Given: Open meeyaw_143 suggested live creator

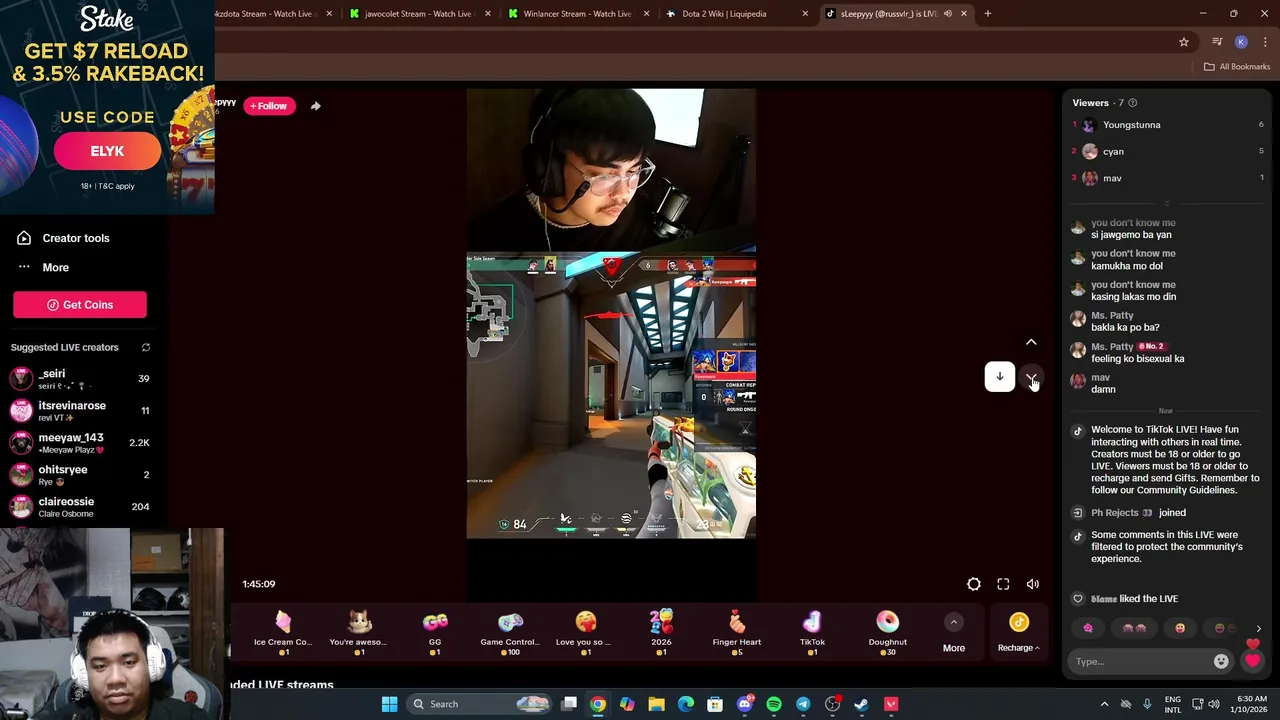Looking at the screenshot, I should 80,443.
